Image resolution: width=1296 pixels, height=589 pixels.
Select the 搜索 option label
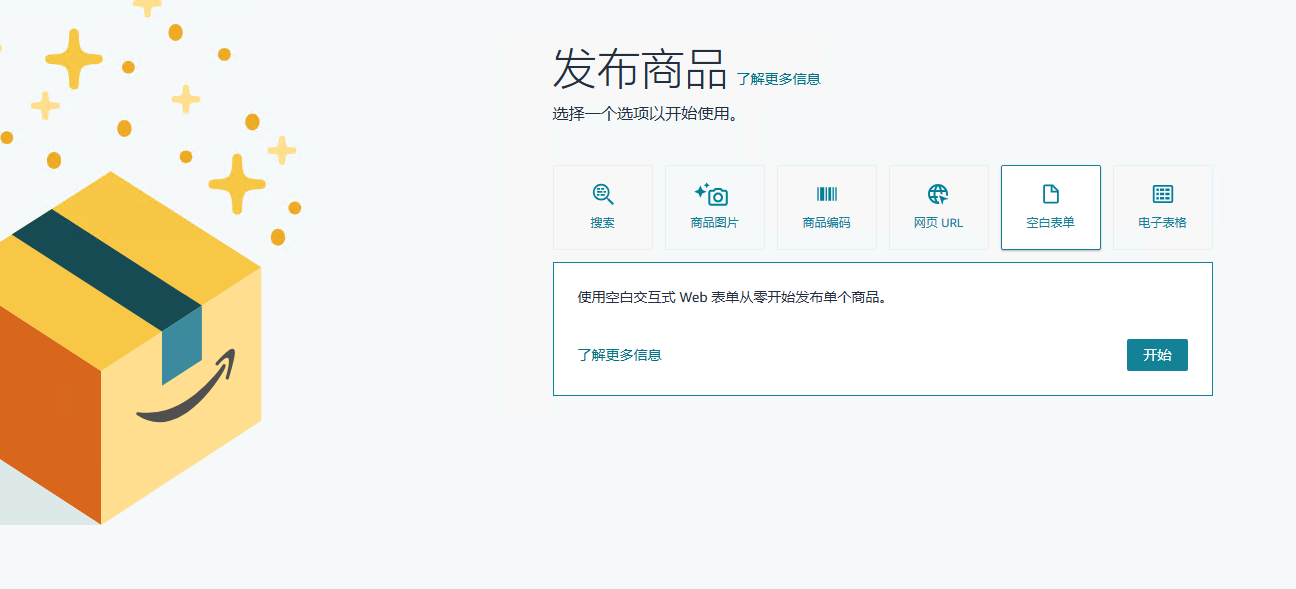(602, 223)
